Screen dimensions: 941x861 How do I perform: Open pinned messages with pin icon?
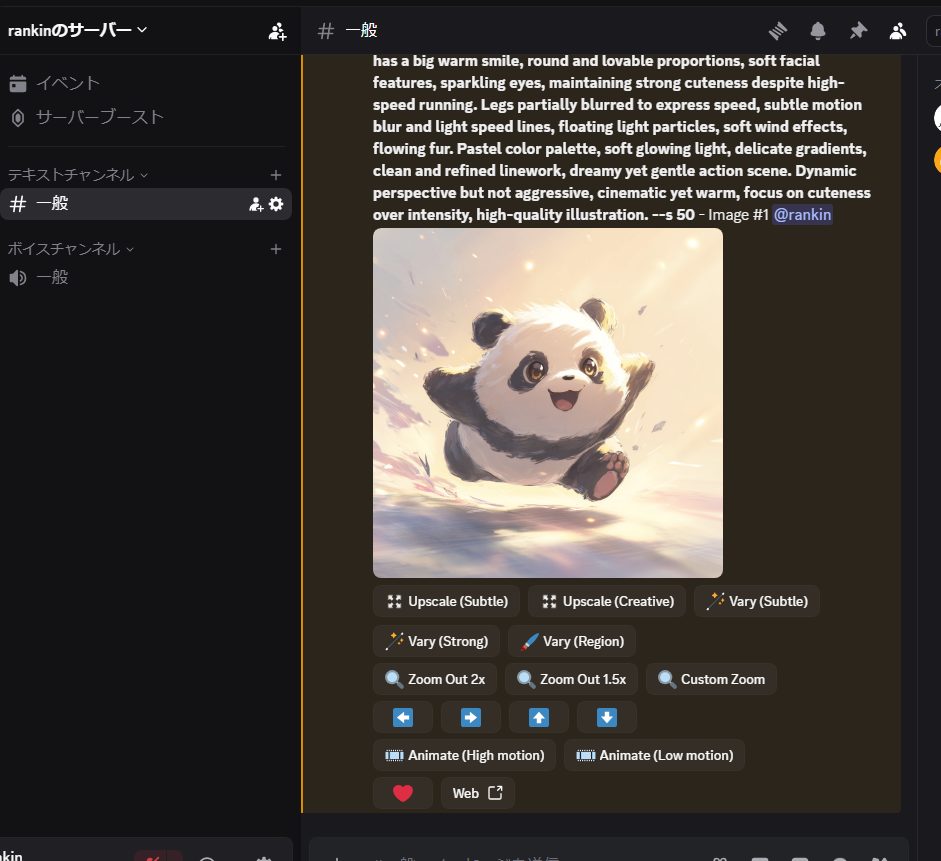[x=858, y=31]
